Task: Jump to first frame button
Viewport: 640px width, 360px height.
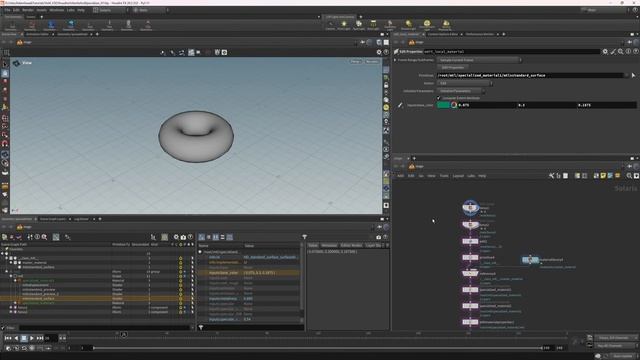Action: (8, 338)
